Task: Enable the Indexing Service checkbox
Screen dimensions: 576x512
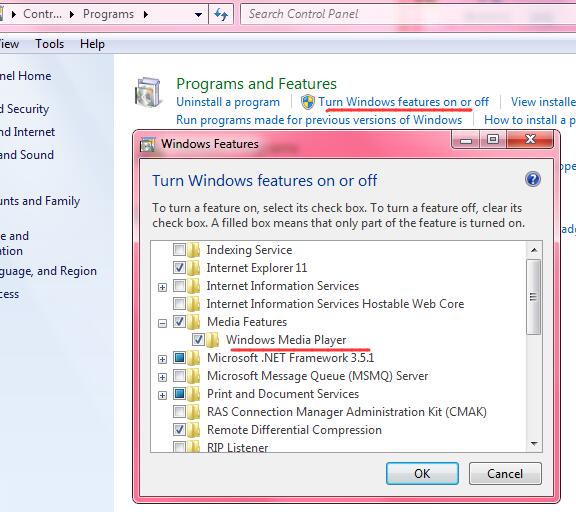Action: tap(179, 250)
